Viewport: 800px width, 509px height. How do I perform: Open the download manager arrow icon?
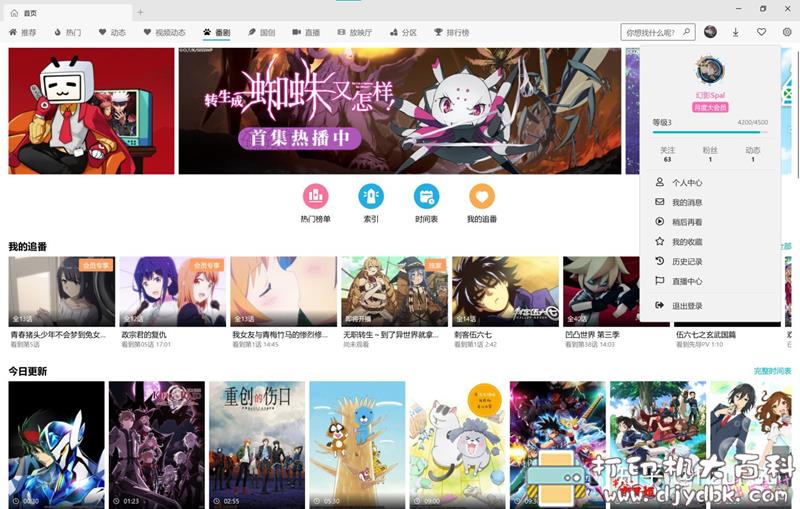point(736,32)
